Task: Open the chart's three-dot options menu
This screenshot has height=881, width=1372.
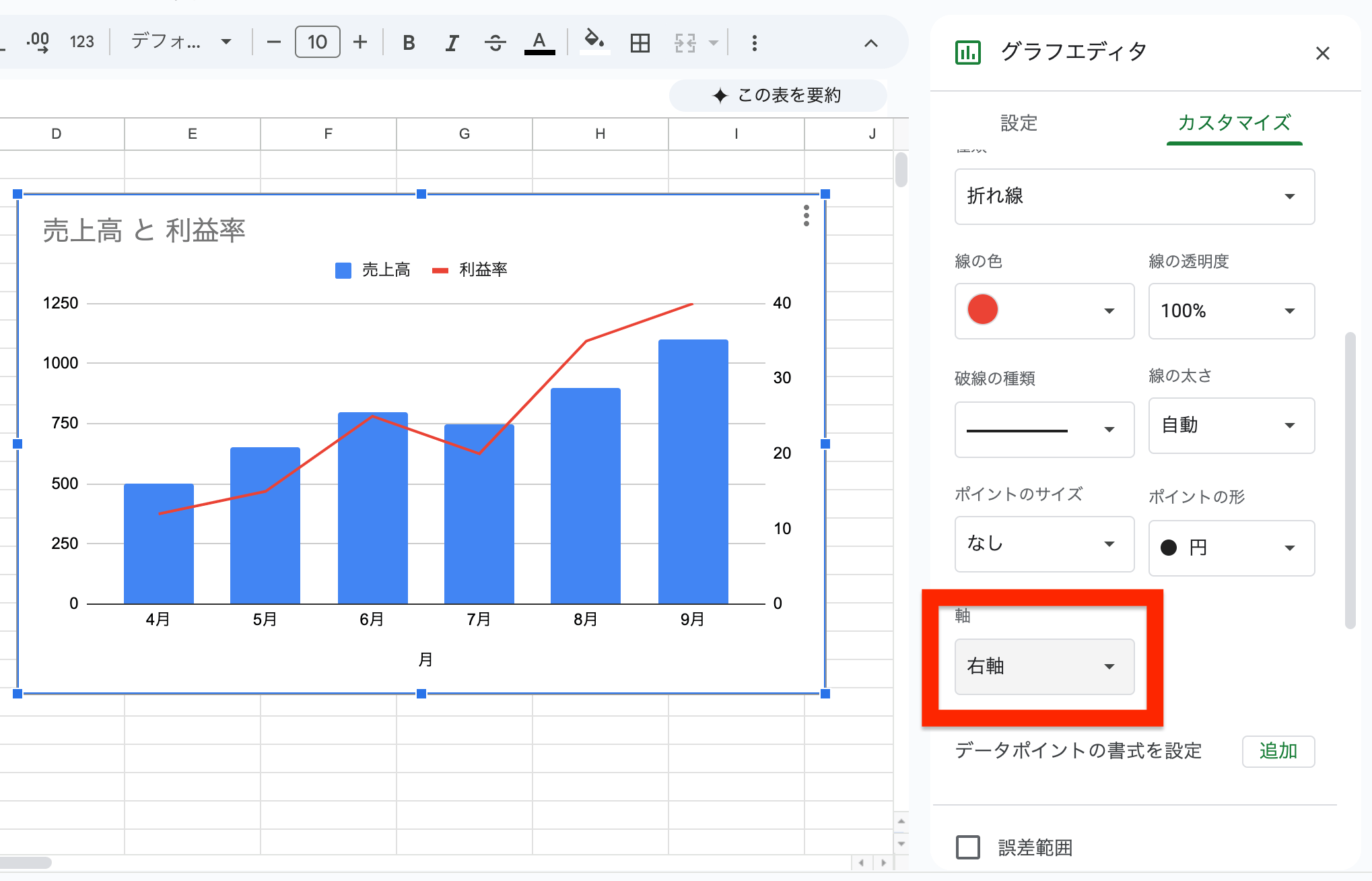Action: (x=805, y=217)
